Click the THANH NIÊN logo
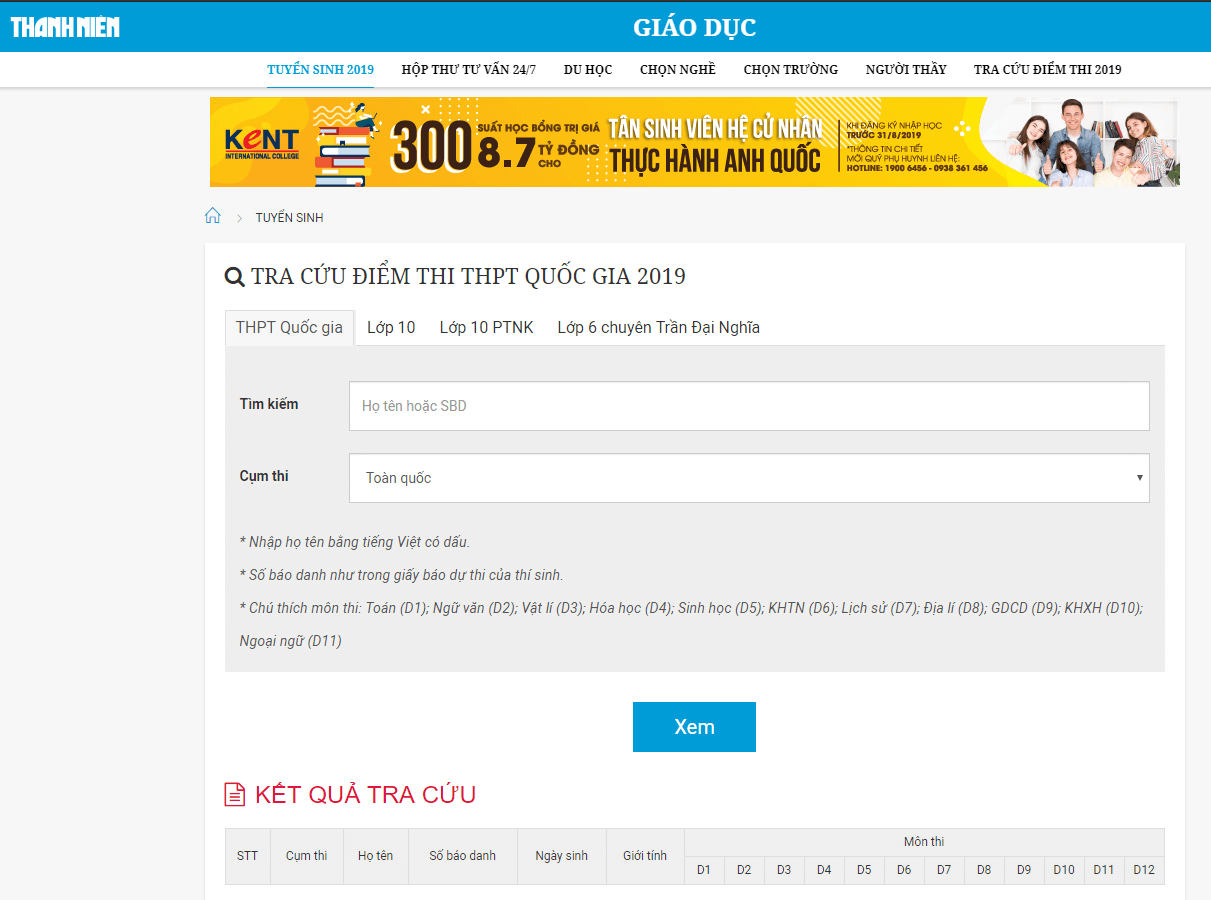 [x=64, y=27]
